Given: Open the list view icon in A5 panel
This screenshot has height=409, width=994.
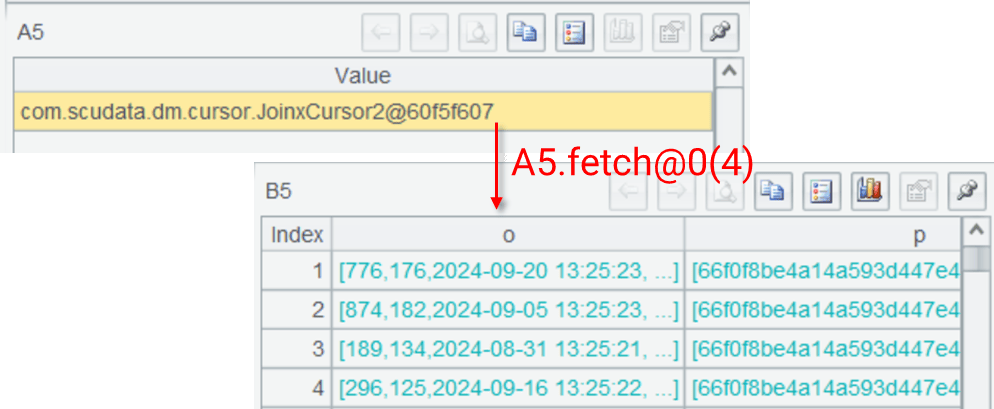Looking at the screenshot, I should tap(574, 33).
